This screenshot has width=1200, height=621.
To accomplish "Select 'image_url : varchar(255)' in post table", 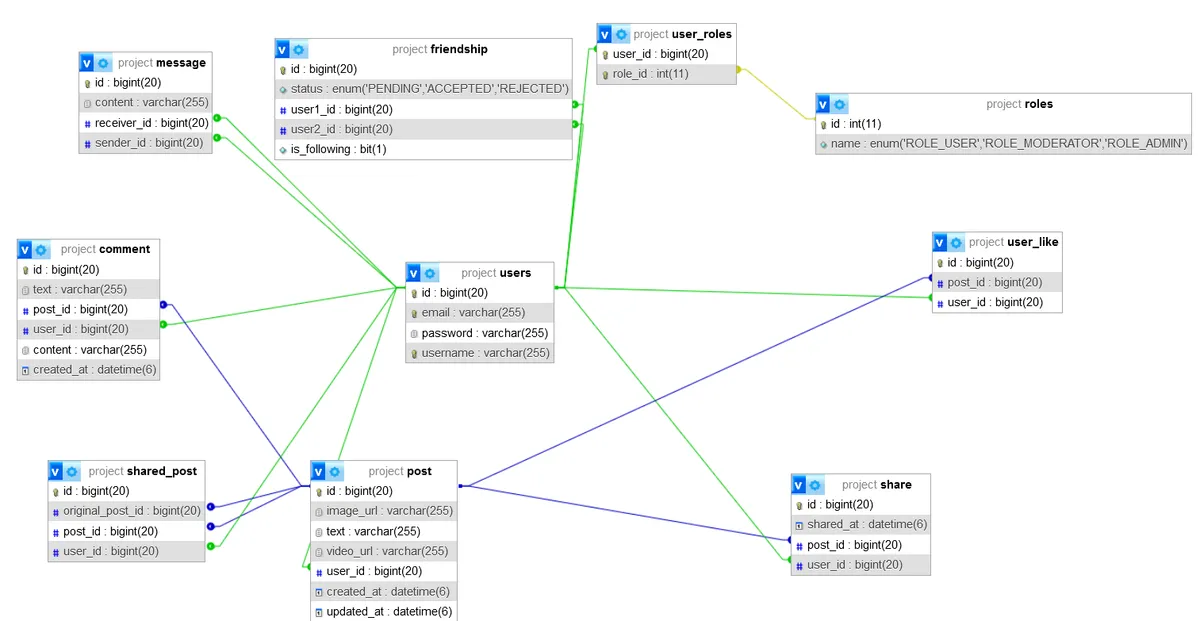I will [385, 511].
